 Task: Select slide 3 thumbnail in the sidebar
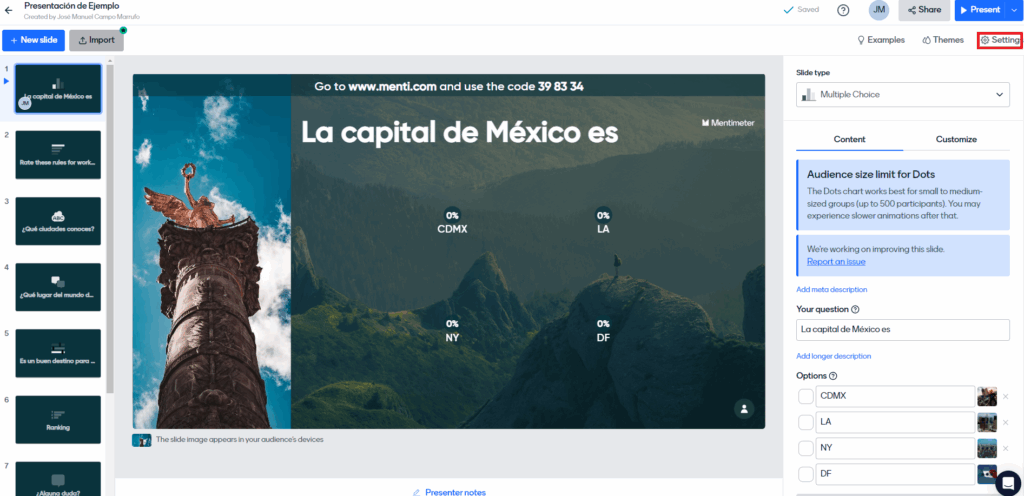[x=58, y=221]
